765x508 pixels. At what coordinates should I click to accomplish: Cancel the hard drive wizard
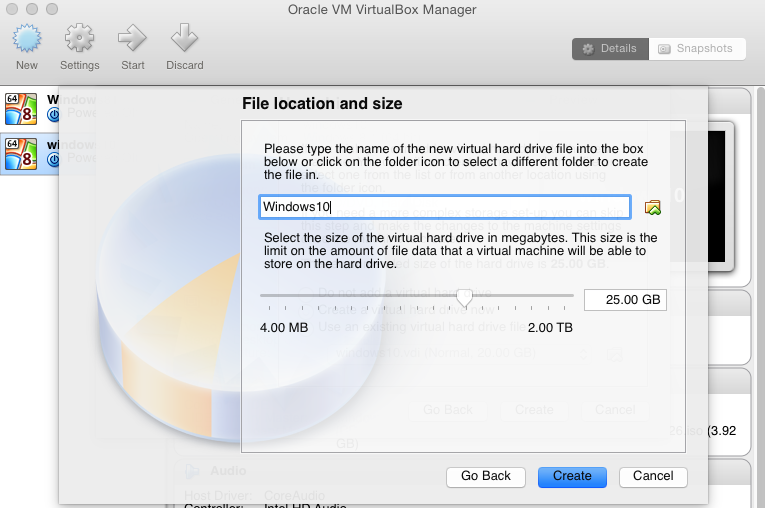652,476
